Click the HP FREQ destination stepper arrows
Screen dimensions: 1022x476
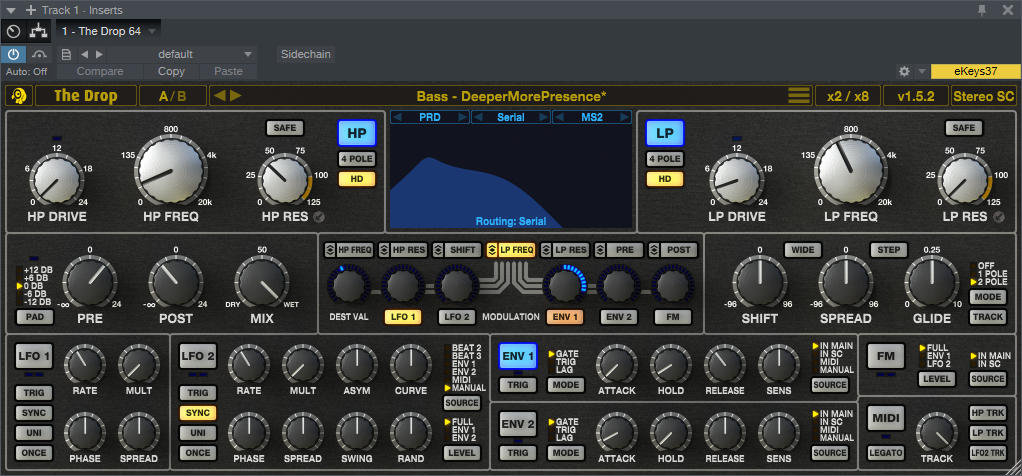[329, 250]
